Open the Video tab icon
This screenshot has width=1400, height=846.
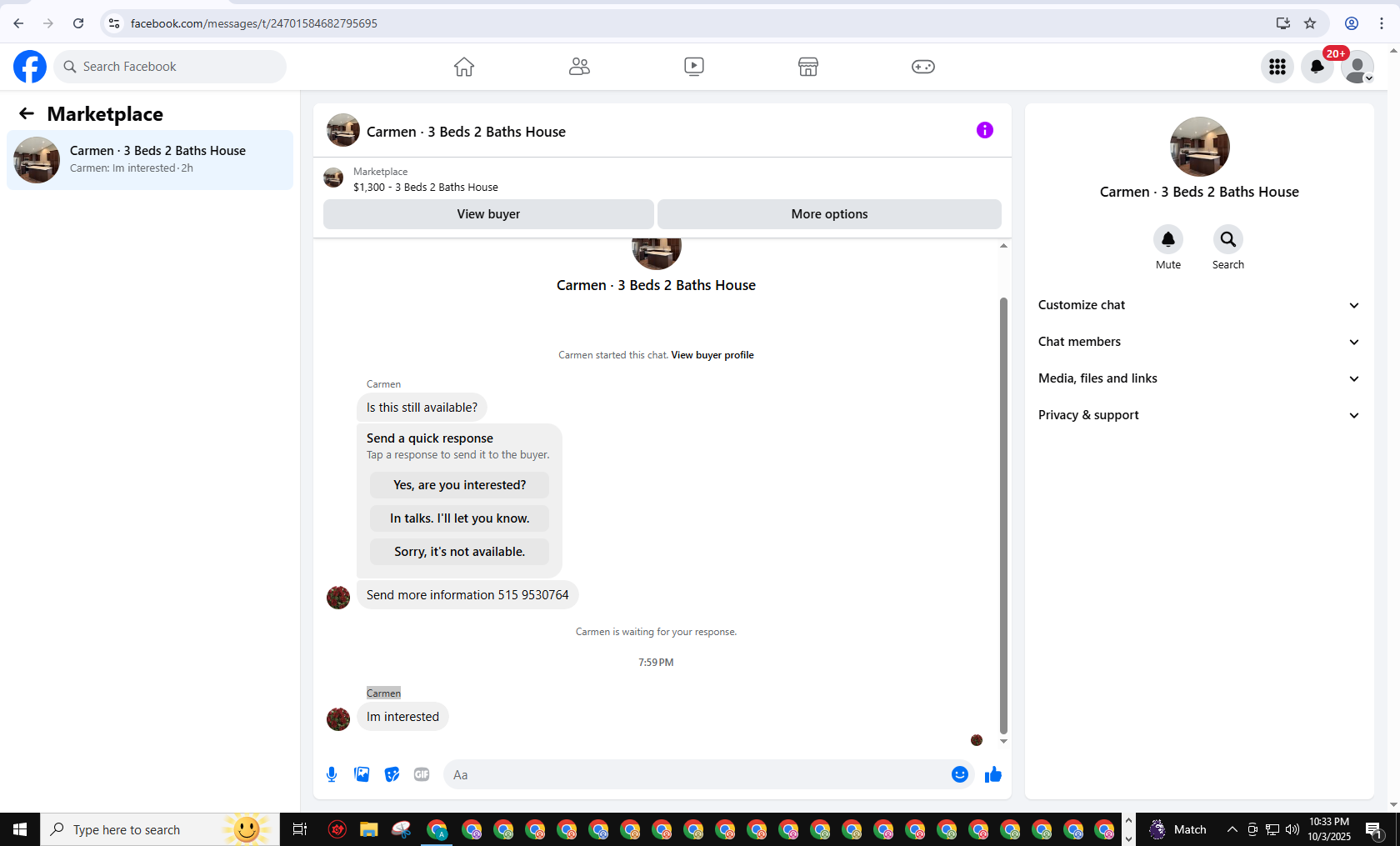click(694, 67)
